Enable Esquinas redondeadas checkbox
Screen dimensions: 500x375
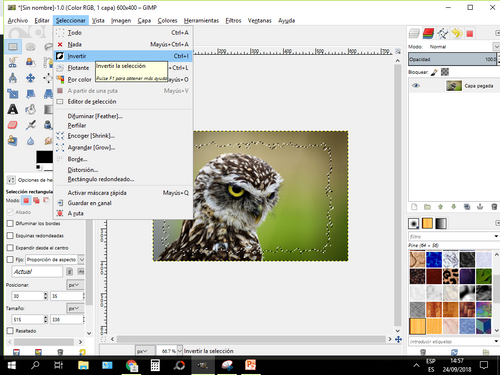point(10,236)
